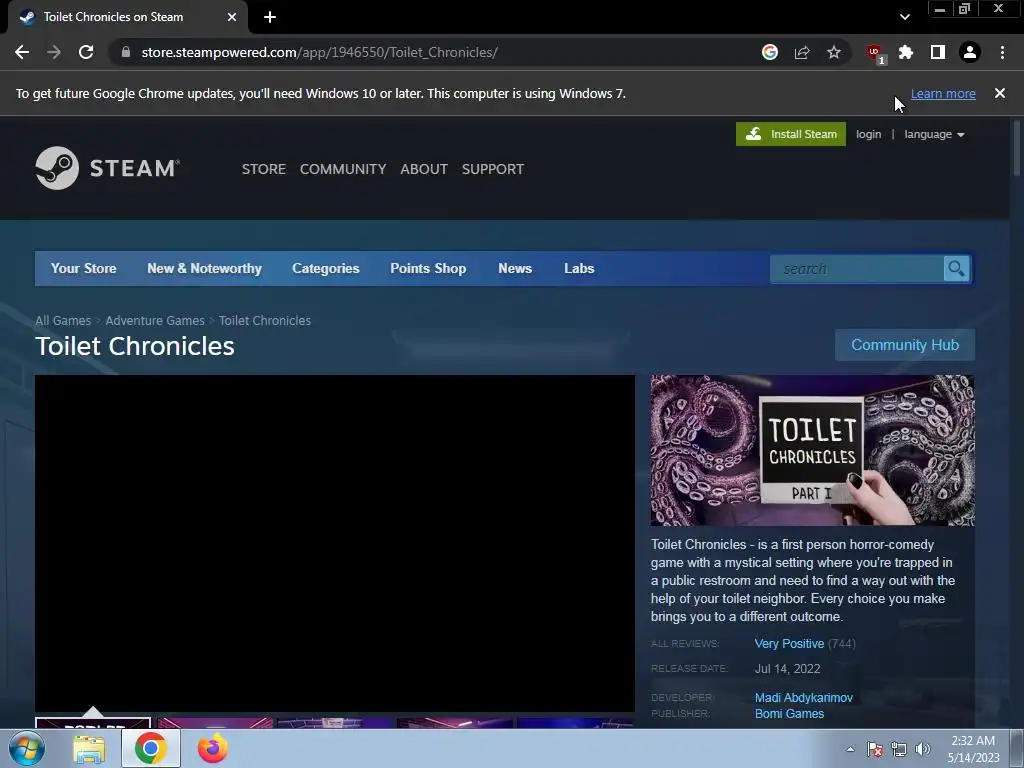The width and height of the screenshot is (1024, 768).
Task: Close the Toilet Chronicles tab
Action: pyautogui.click(x=232, y=17)
